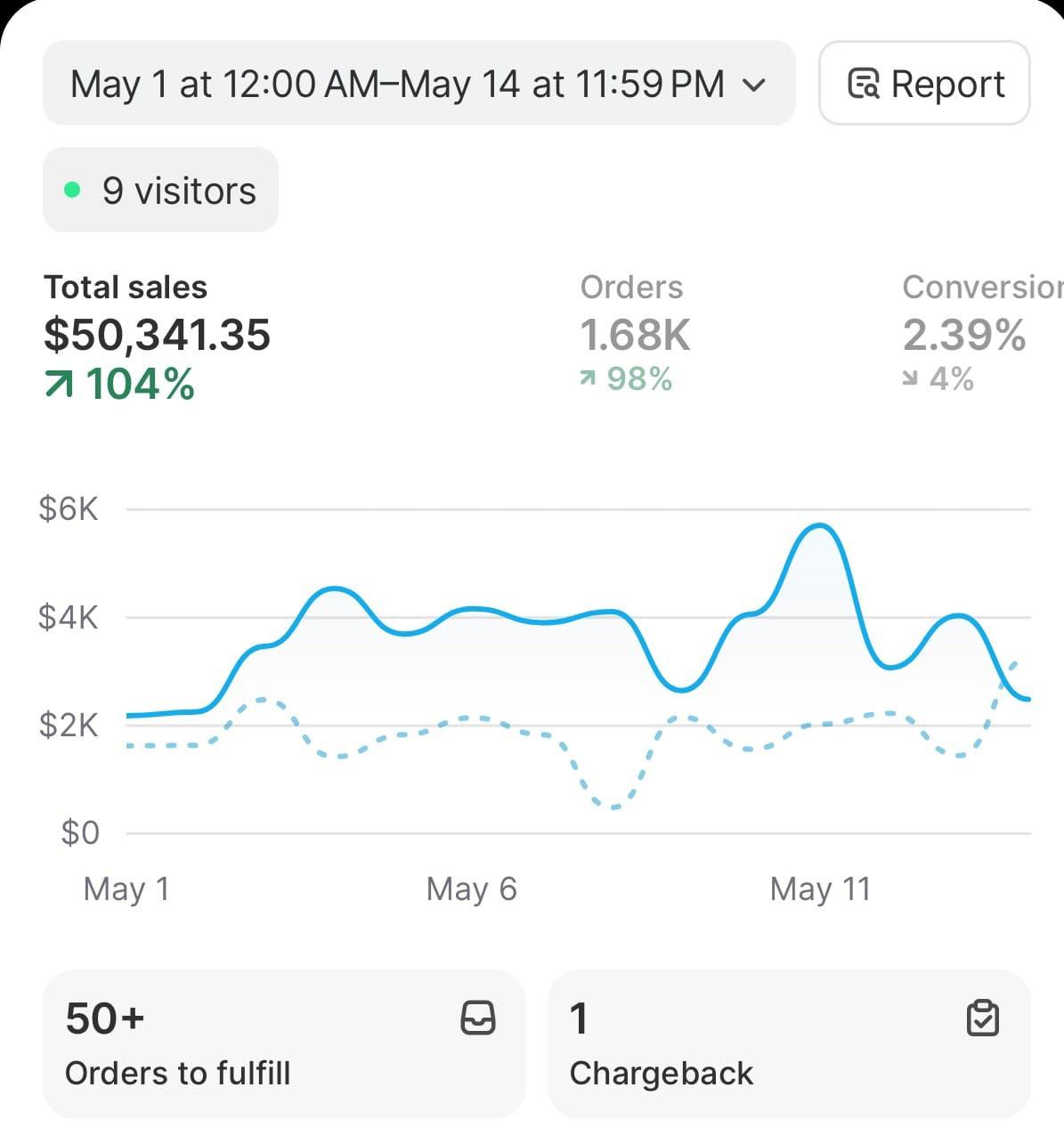
Task: Click the $4K axis label
Action: 69,617
